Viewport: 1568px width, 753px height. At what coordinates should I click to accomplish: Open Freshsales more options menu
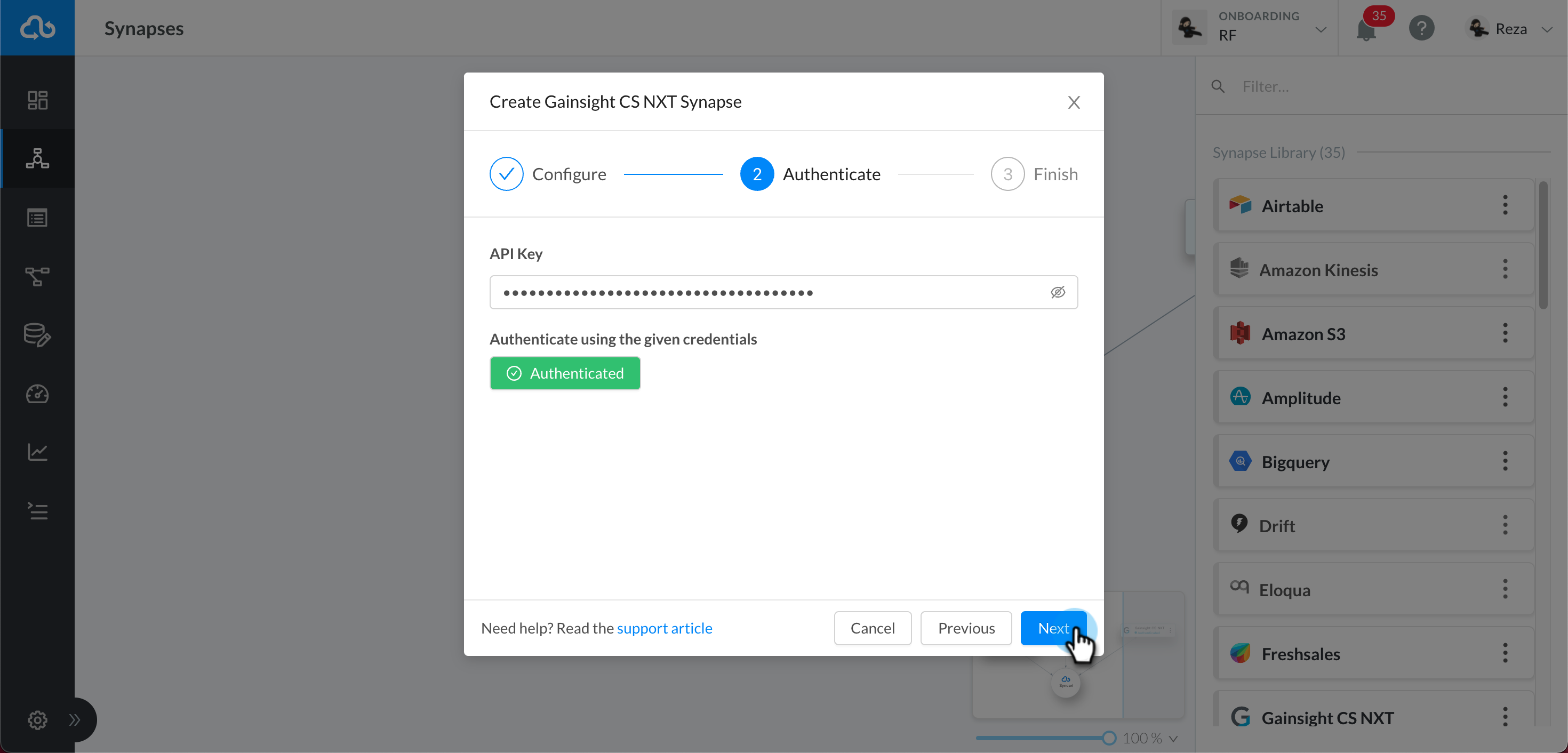[x=1505, y=653]
